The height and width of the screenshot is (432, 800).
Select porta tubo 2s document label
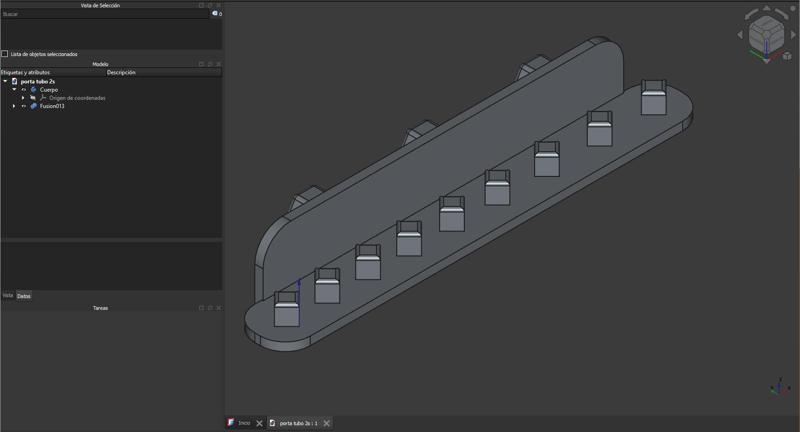pyautogui.click(x=38, y=81)
